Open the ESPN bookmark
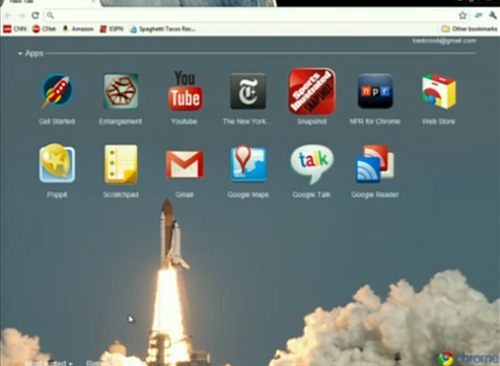This screenshot has height=366, width=500. 112,29
